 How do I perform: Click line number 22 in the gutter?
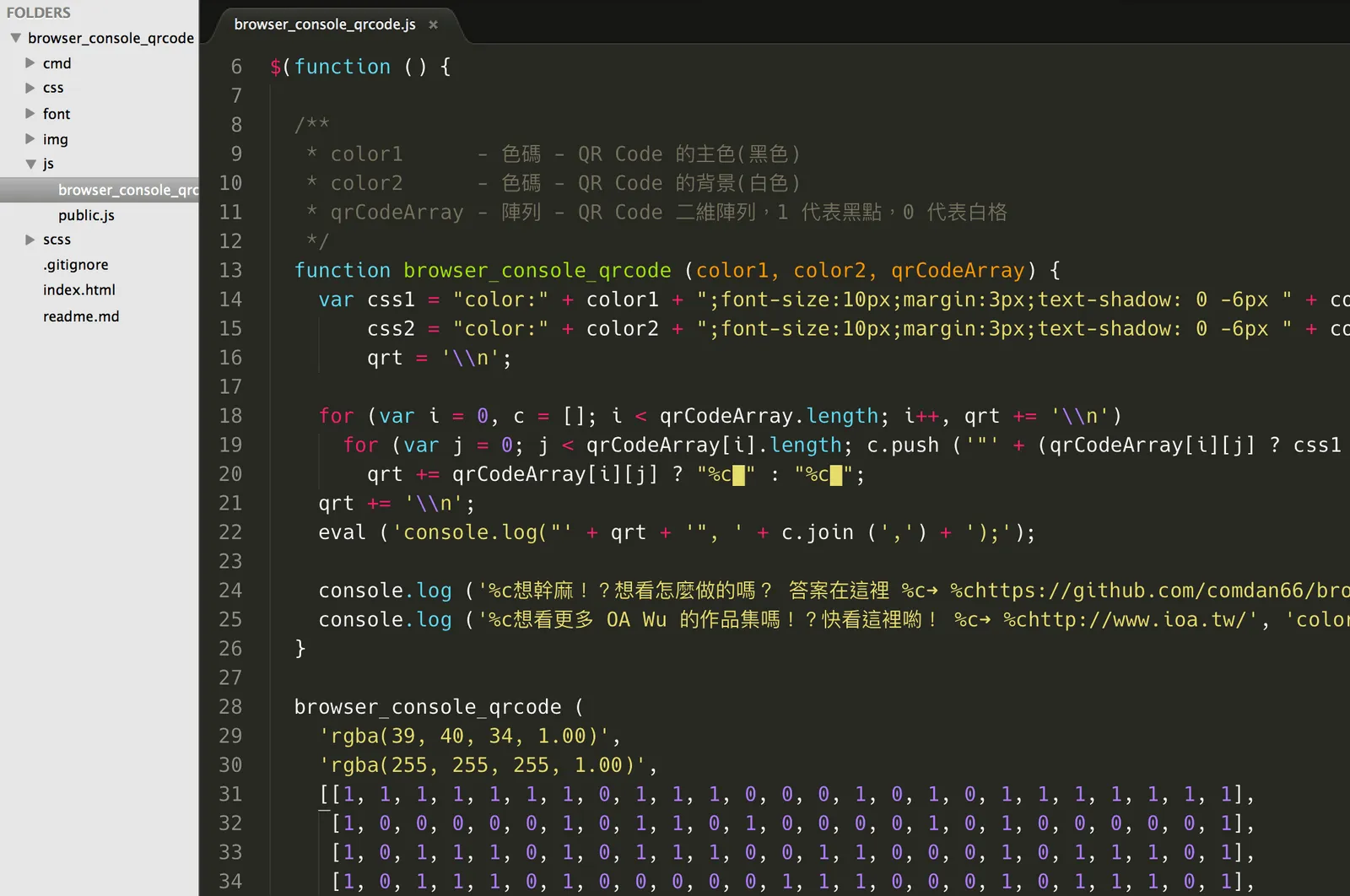click(230, 532)
